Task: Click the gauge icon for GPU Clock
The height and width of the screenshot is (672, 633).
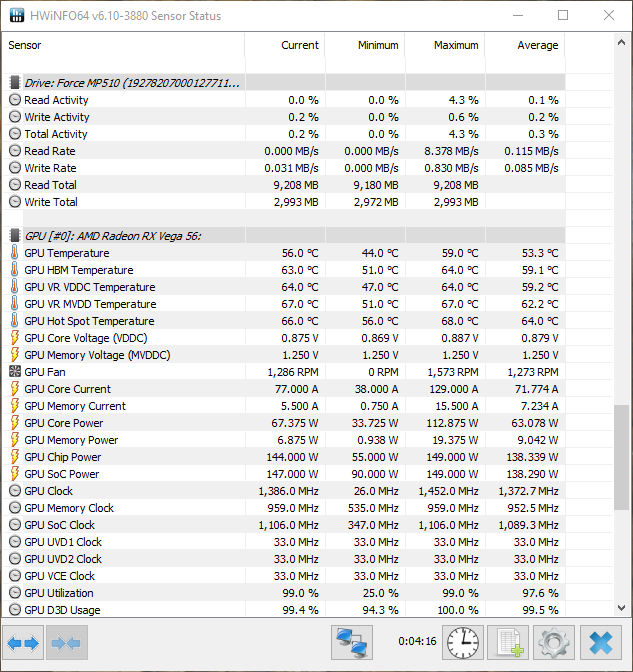Action: pos(15,491)
